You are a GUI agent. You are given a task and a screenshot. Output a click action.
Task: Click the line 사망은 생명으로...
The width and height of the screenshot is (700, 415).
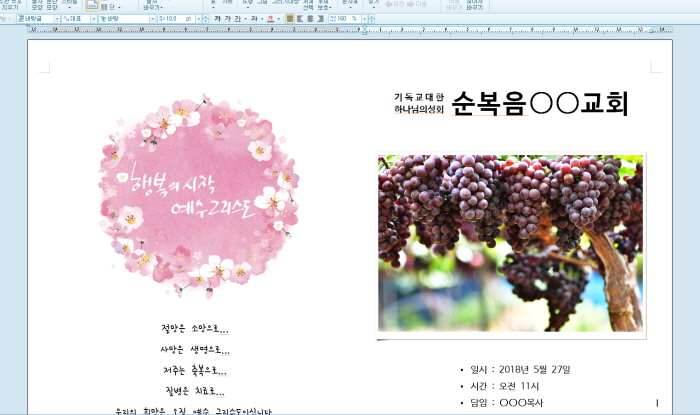click(195, 349)
